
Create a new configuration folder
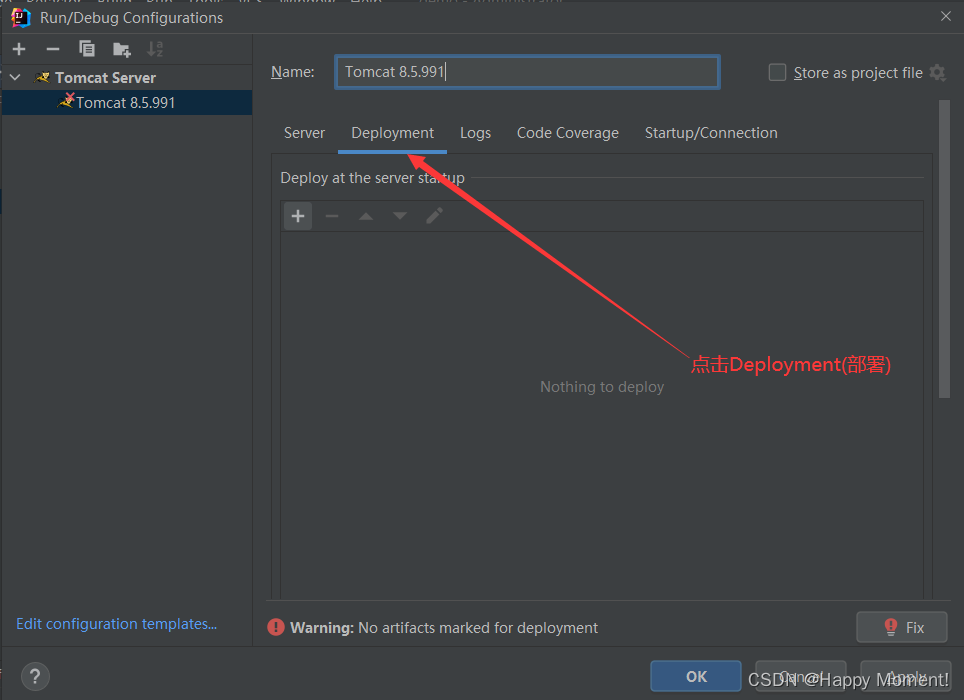tap(122, 49)
